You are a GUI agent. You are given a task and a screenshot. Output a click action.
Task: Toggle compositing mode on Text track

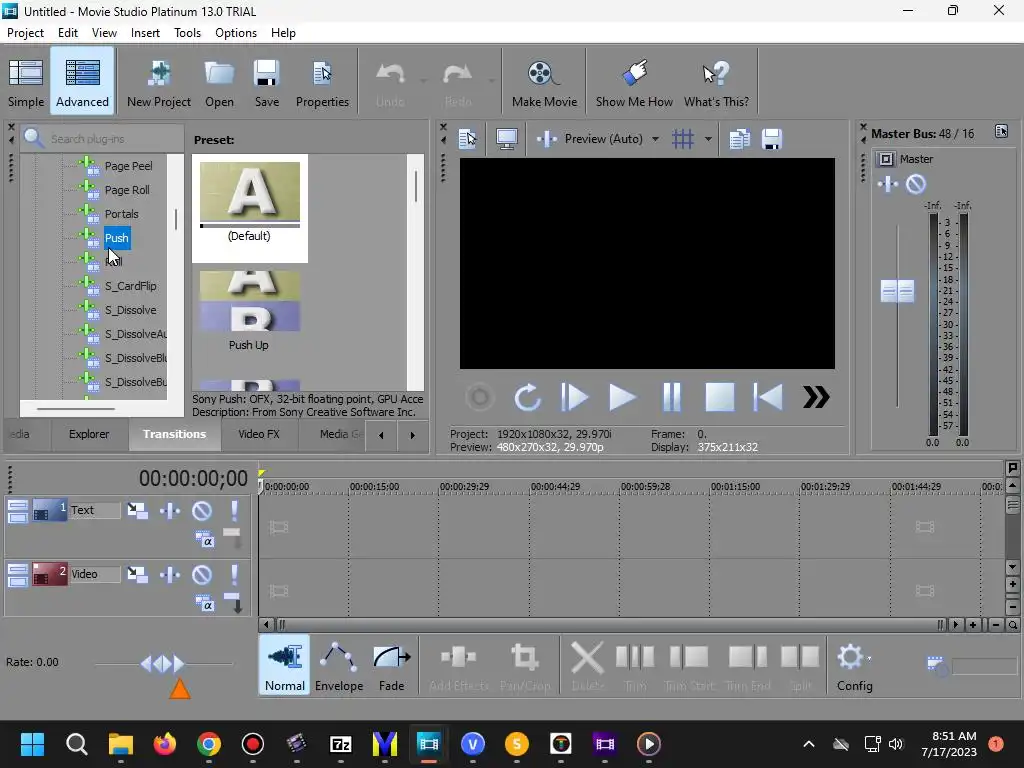pos(205,539)
